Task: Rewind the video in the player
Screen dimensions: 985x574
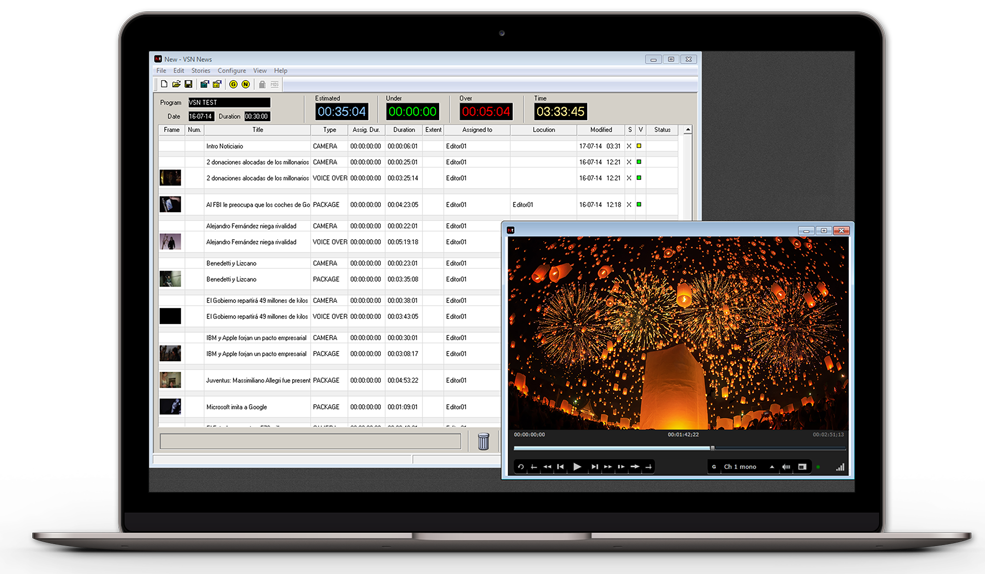Action: tap(547, 467)
